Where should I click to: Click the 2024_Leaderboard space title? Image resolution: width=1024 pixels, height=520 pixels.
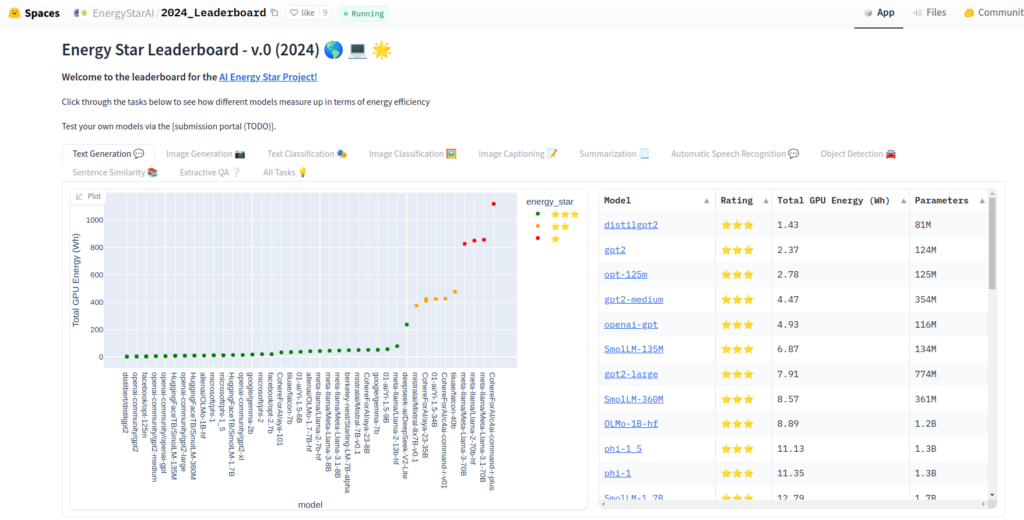pyautogui.click(x=213, y=13)
